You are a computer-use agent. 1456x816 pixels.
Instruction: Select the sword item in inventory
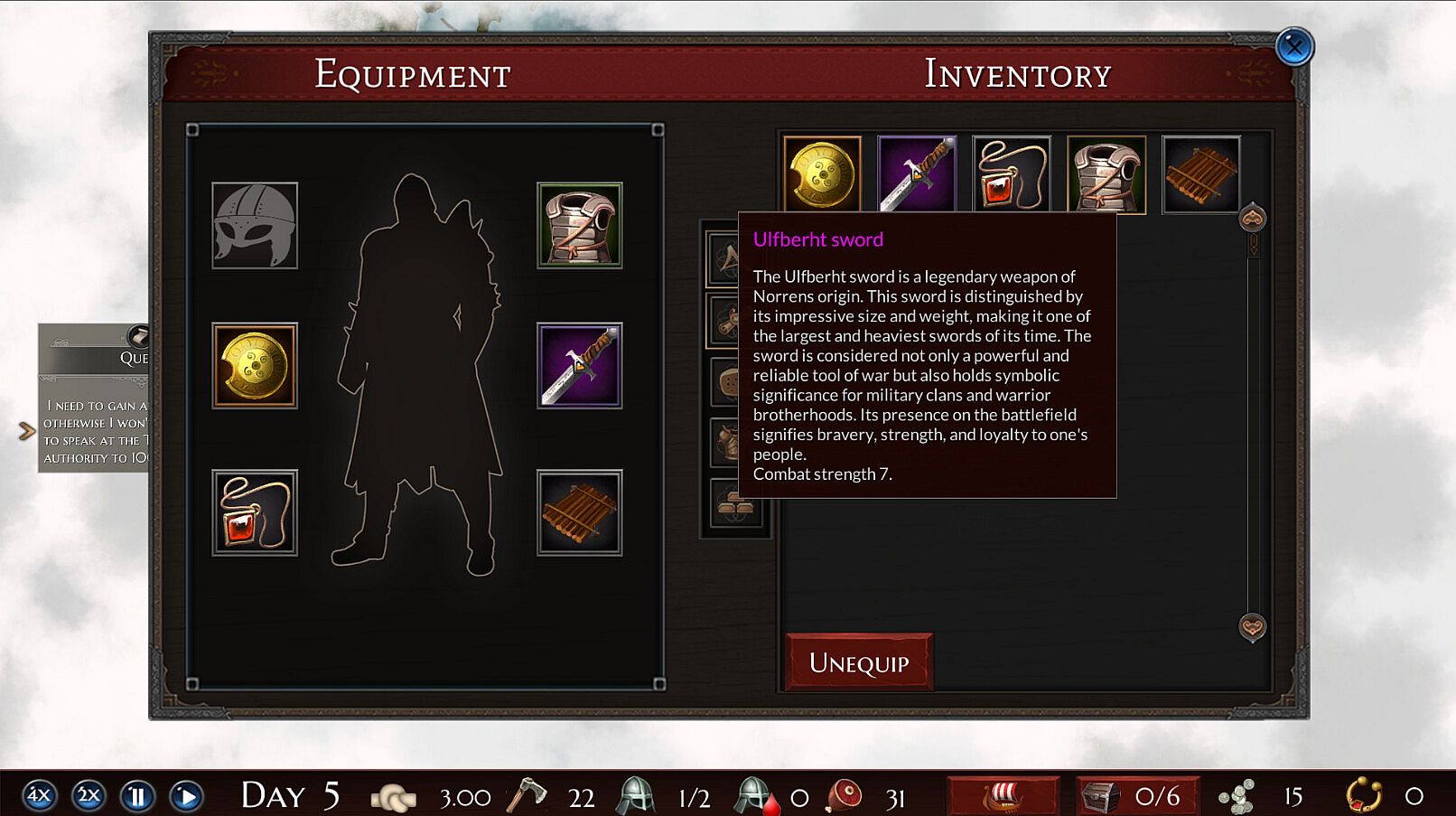917,174
